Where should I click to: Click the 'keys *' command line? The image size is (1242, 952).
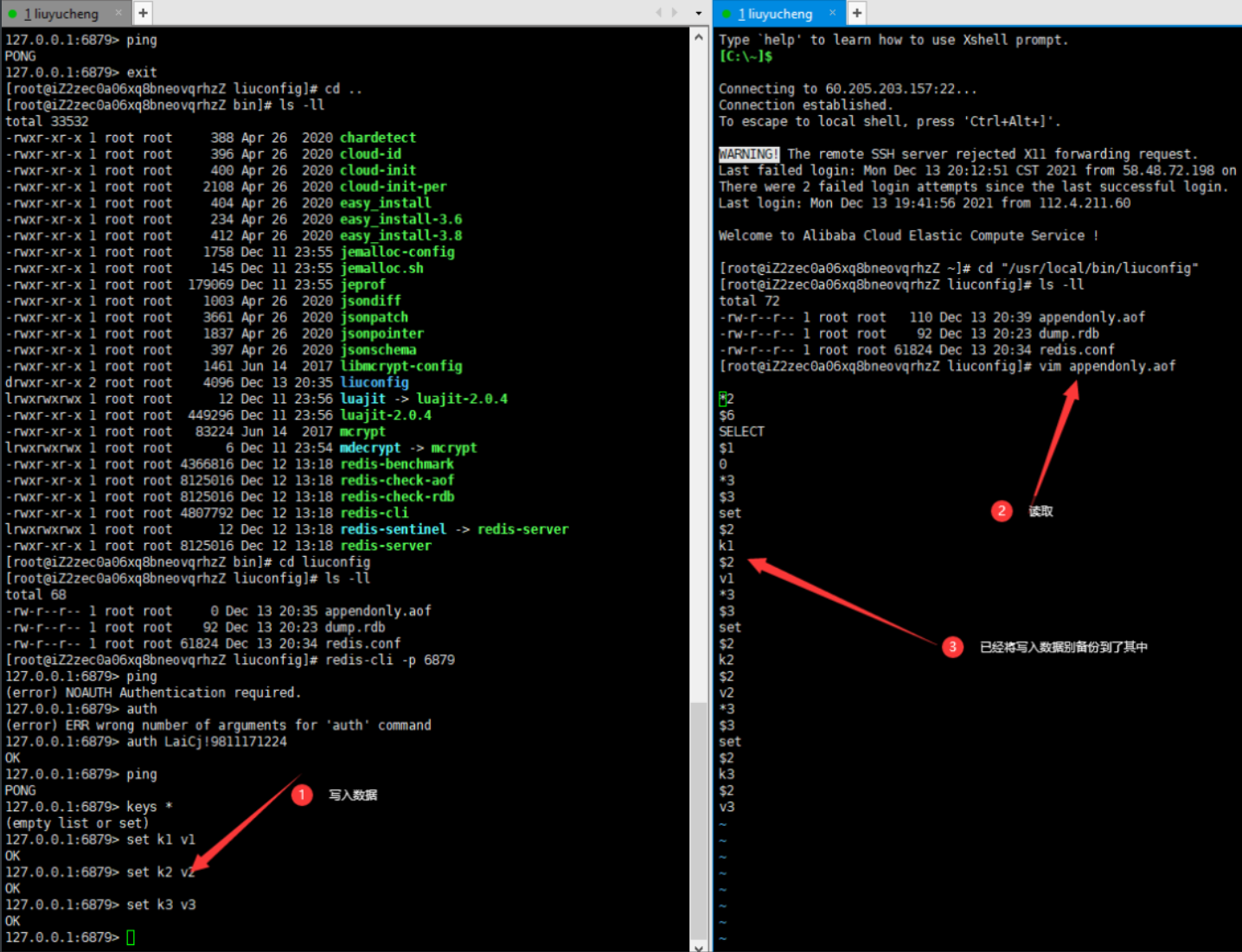89,808
